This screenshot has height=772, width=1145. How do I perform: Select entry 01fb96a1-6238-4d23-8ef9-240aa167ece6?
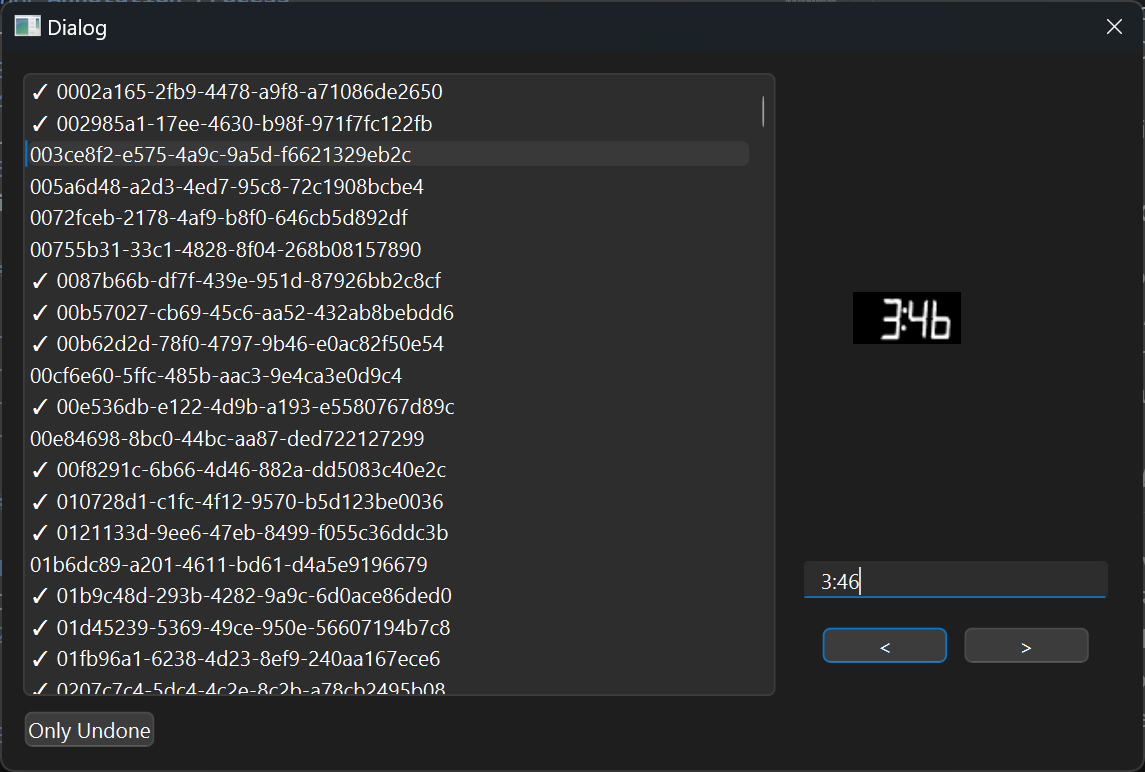coord(388,659)
